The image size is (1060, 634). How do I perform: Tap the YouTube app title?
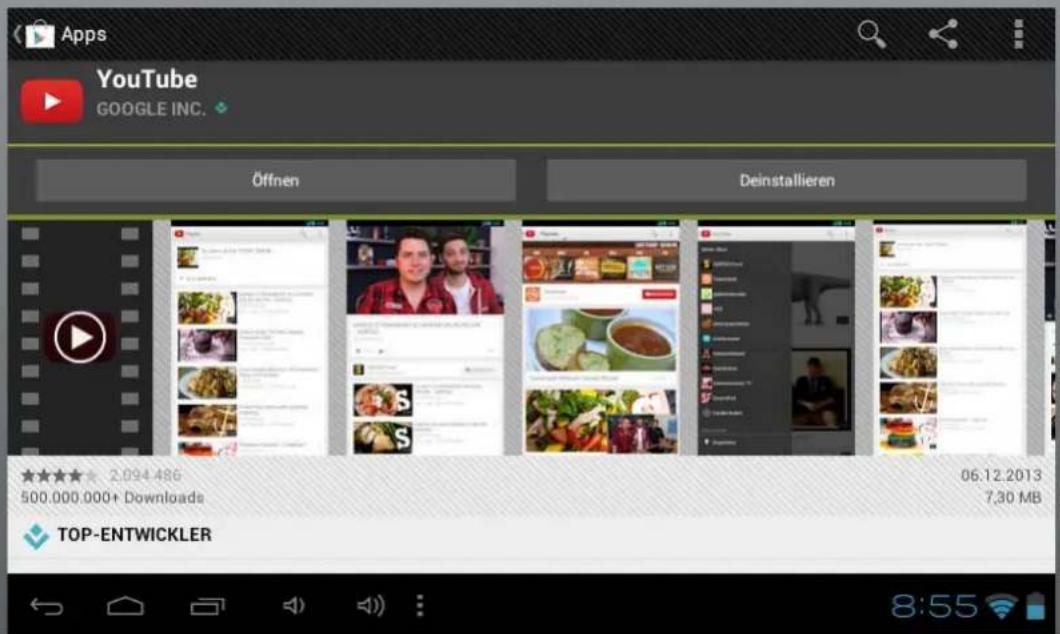click(147, 79)
